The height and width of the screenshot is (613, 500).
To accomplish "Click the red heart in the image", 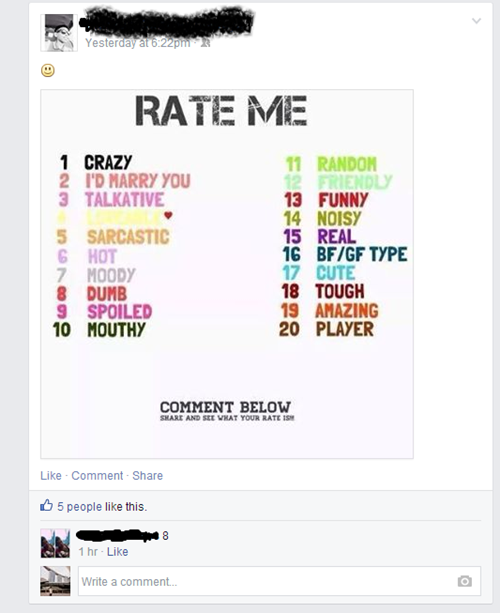I will click(168, 215).
